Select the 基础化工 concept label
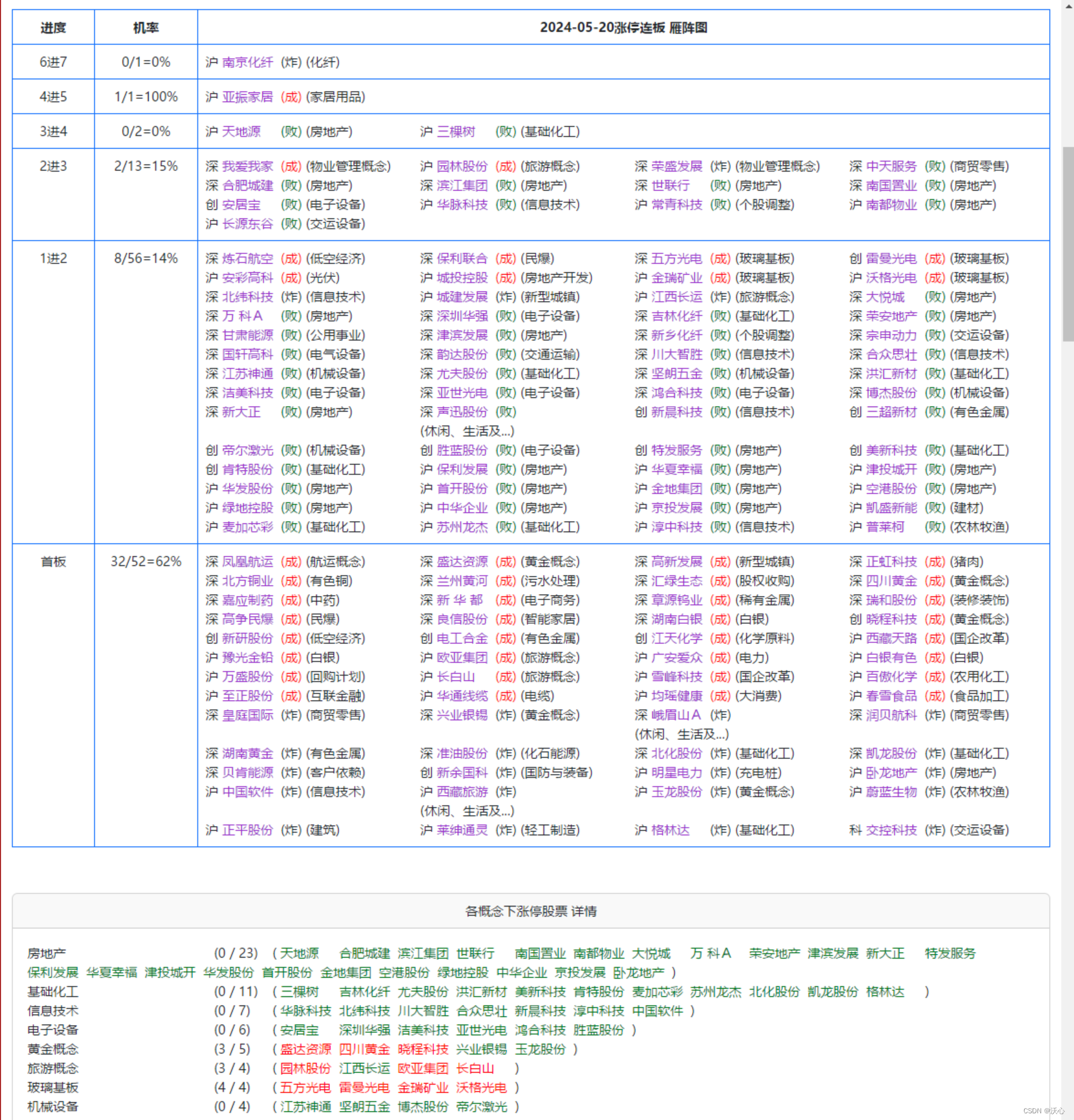This screenshot has width=1074, height=1120. (x=53, y=992)
